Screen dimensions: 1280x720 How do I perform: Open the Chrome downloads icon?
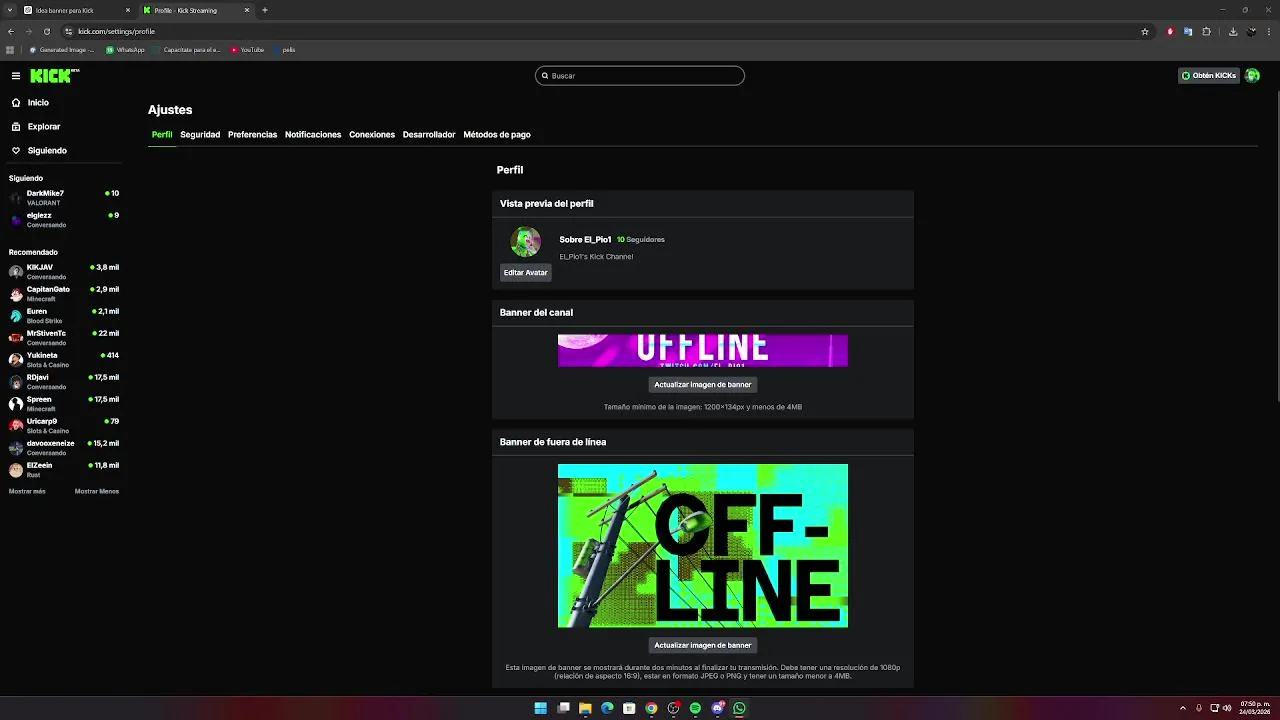1233,31
